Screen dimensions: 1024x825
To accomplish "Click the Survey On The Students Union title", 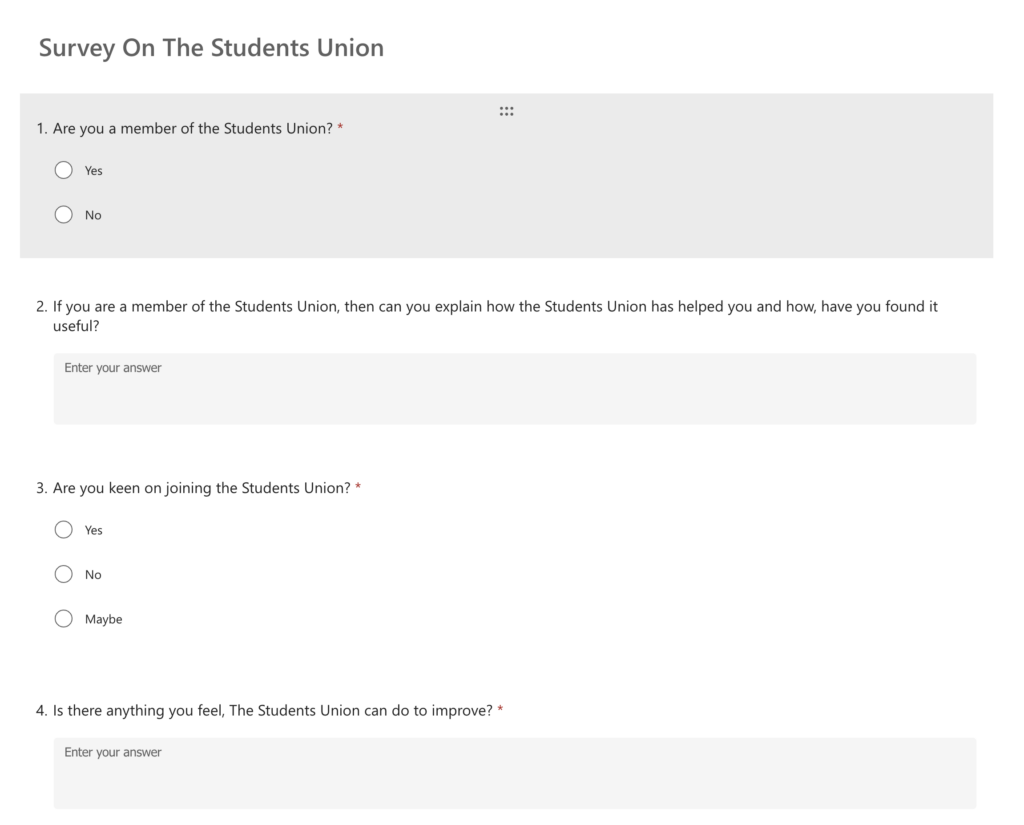I will pos(211,48).
